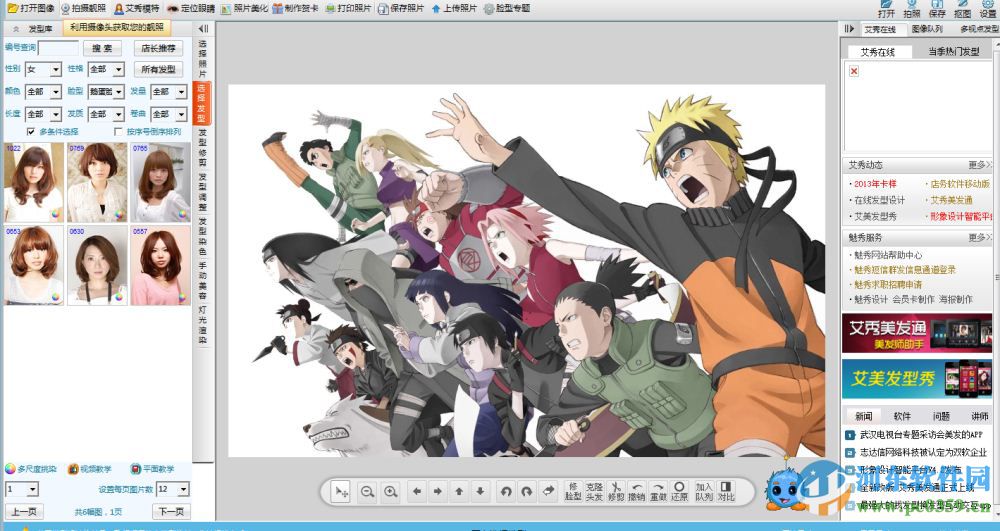The width and height of the screenshot is (1000, 531).
Task: Click the 还原 restore icon
Action: click(679, 491)
